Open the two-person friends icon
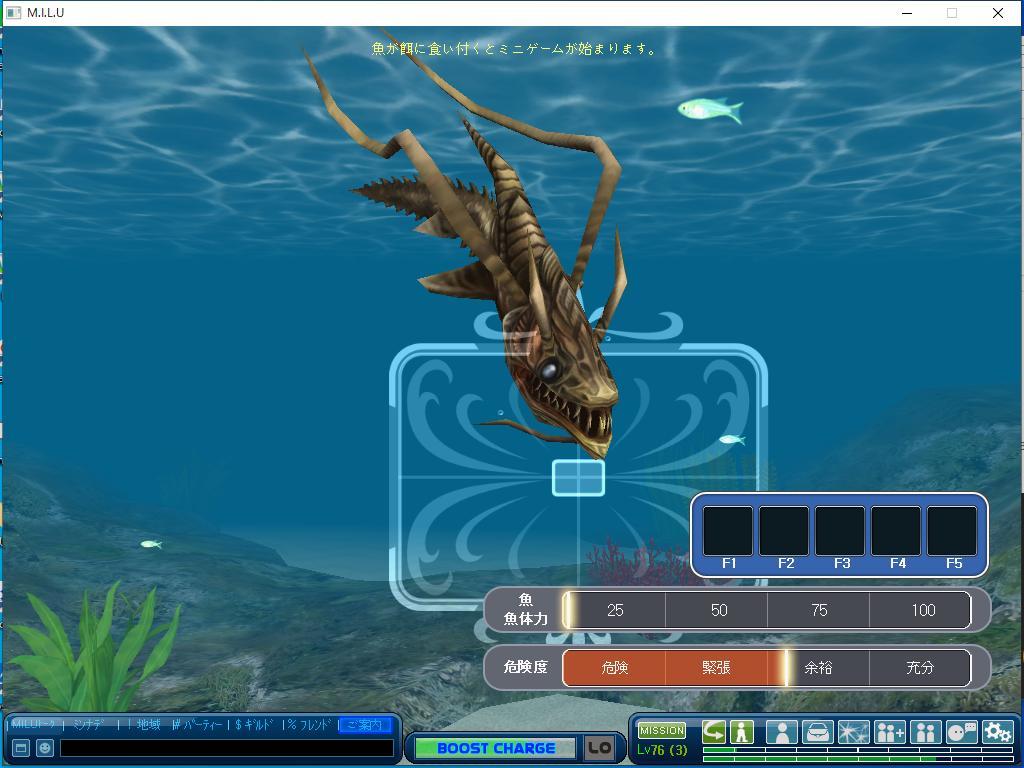Screen dimensions: 1024x768 (x=925, y=732)
